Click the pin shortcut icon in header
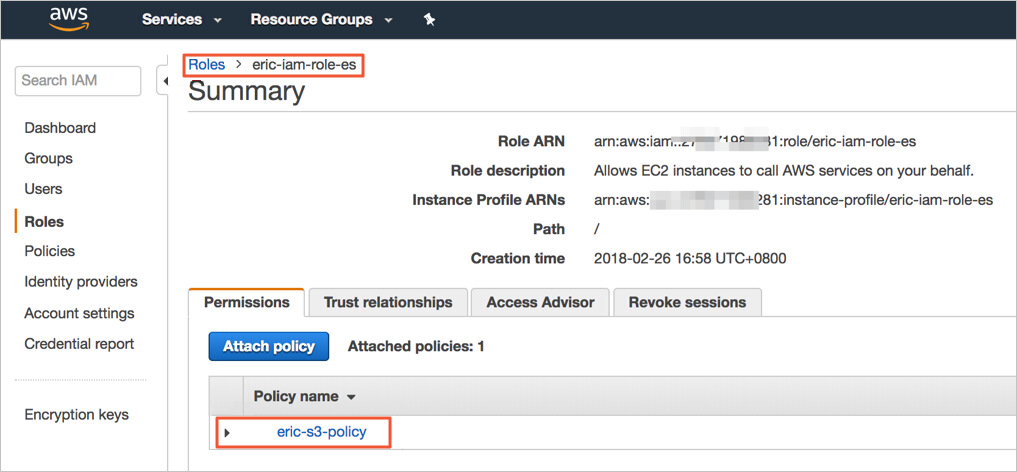 [430, 20]
